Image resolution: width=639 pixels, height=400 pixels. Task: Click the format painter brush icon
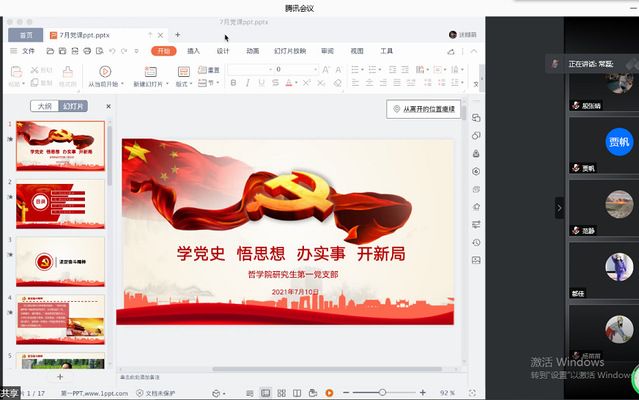tap(67, 71)
